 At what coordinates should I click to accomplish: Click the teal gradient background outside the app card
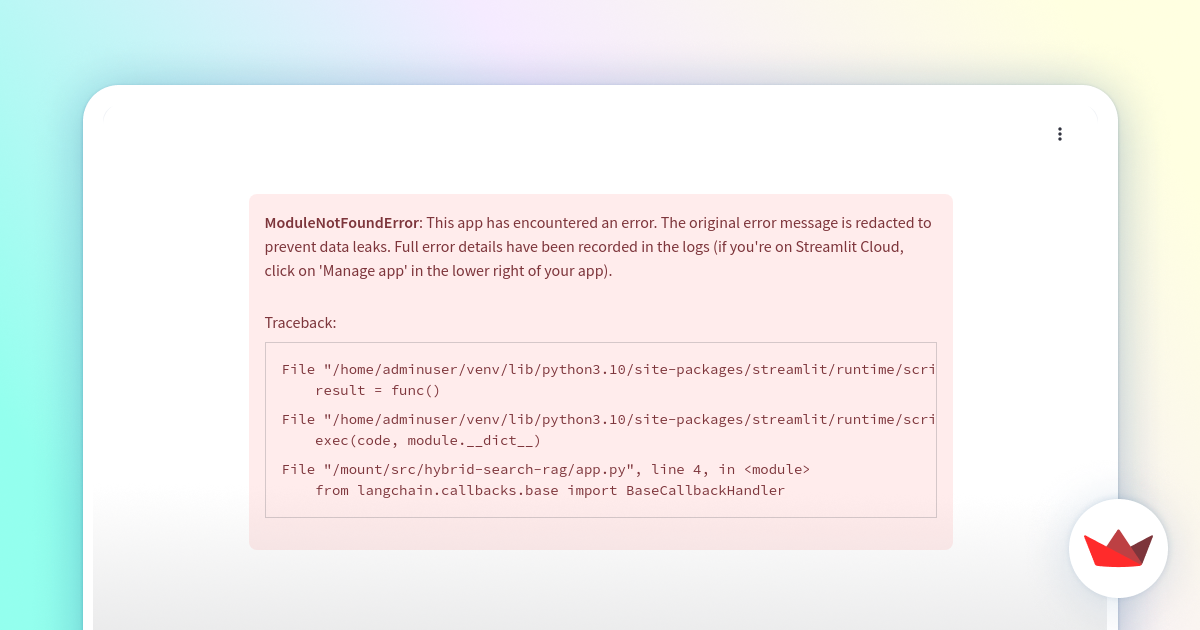pyautogui.click(x=40, y=350)
